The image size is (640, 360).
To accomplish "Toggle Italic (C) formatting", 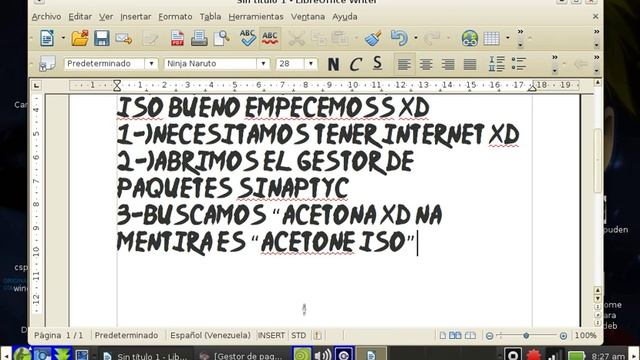I will click(x=355, y=64).
